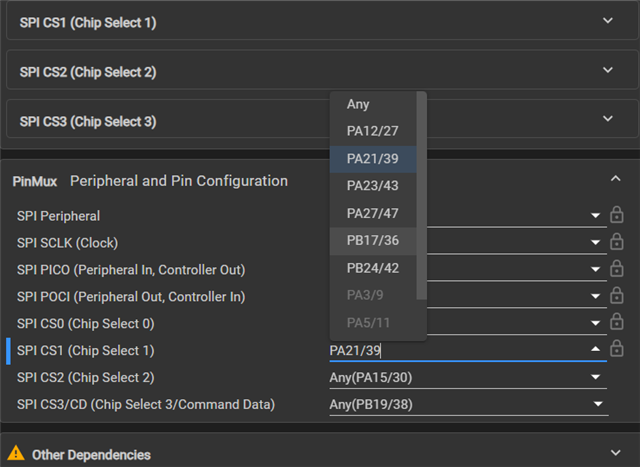640x467 pixels.
Task: Expand the SPI CS3 (Chip Select 3) section
Action: pos(608,118)
